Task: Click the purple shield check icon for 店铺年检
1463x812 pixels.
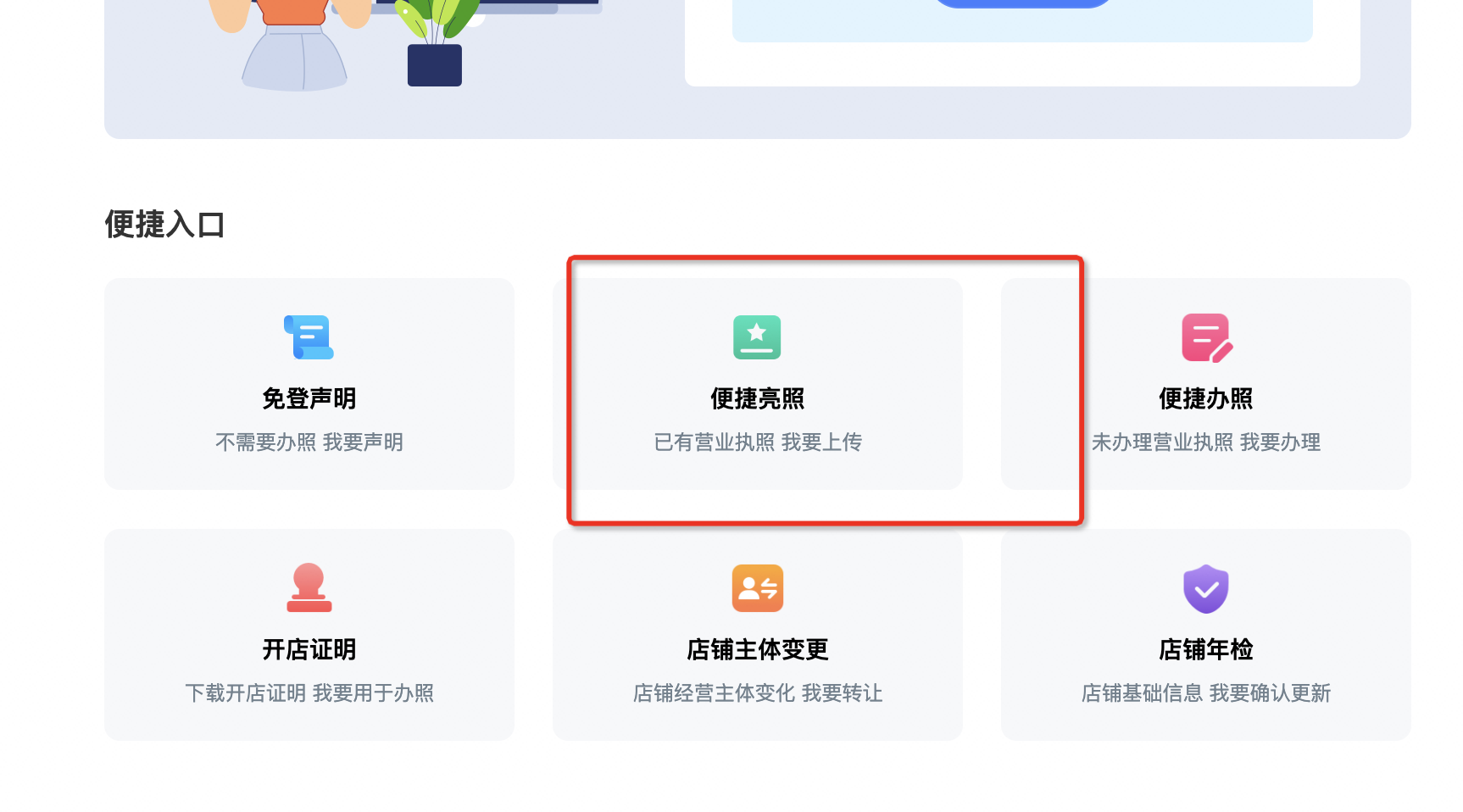Action: coord(1206,589)
